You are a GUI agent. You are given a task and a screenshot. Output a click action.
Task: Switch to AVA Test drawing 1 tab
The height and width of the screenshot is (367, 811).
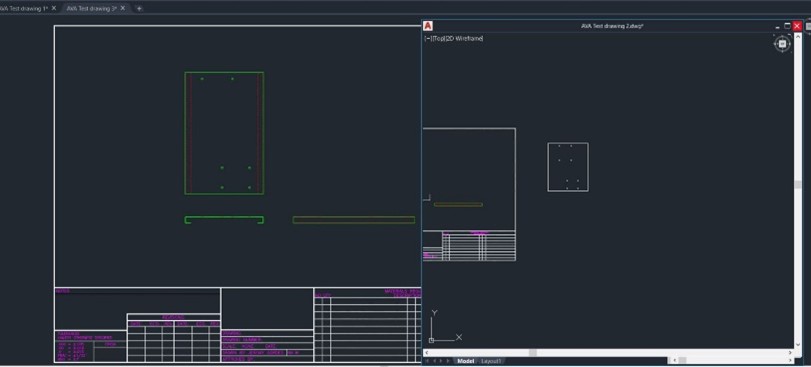click(23, 9)
